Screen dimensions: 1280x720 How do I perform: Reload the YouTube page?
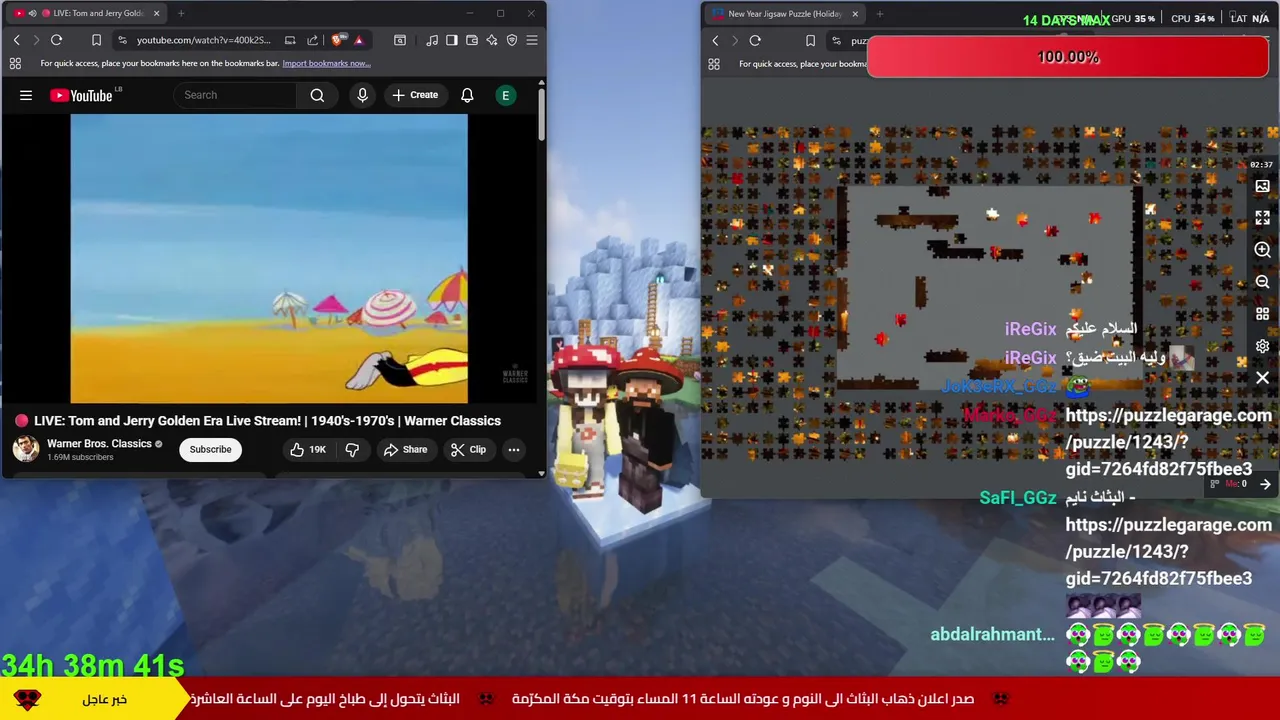click(57, 40)
